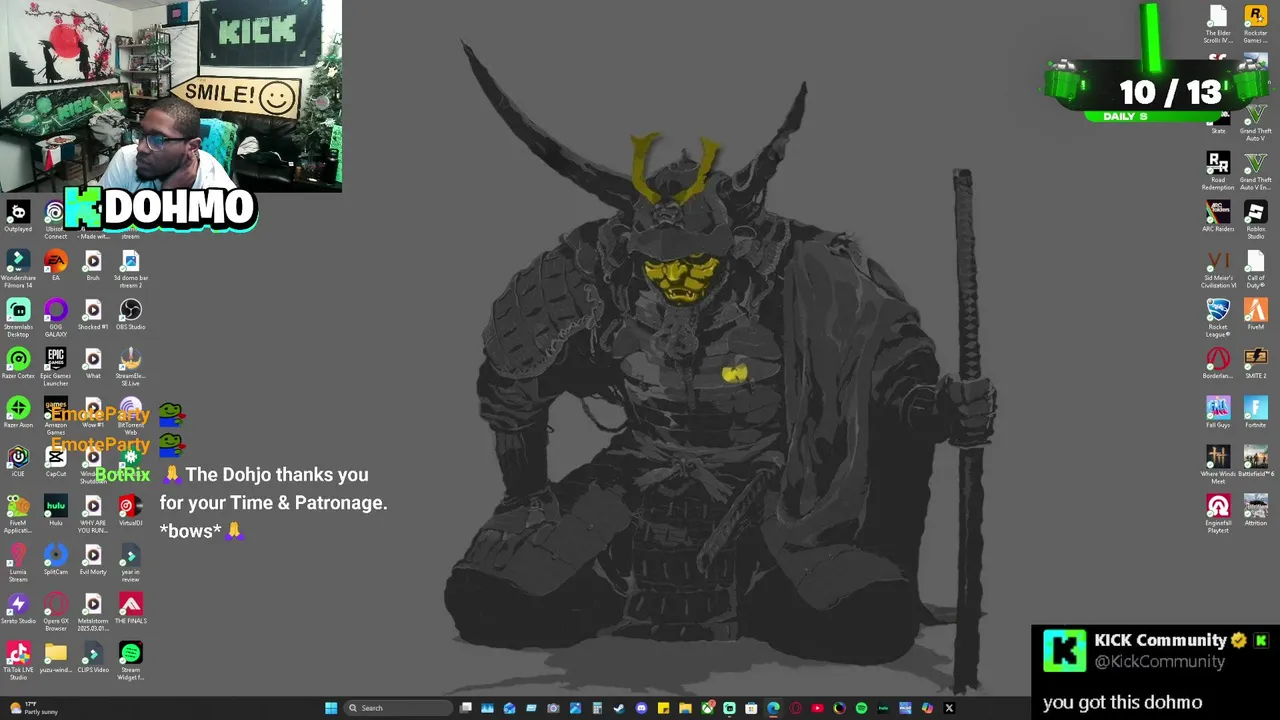Click the taskbar Search box

click(400, 708)
